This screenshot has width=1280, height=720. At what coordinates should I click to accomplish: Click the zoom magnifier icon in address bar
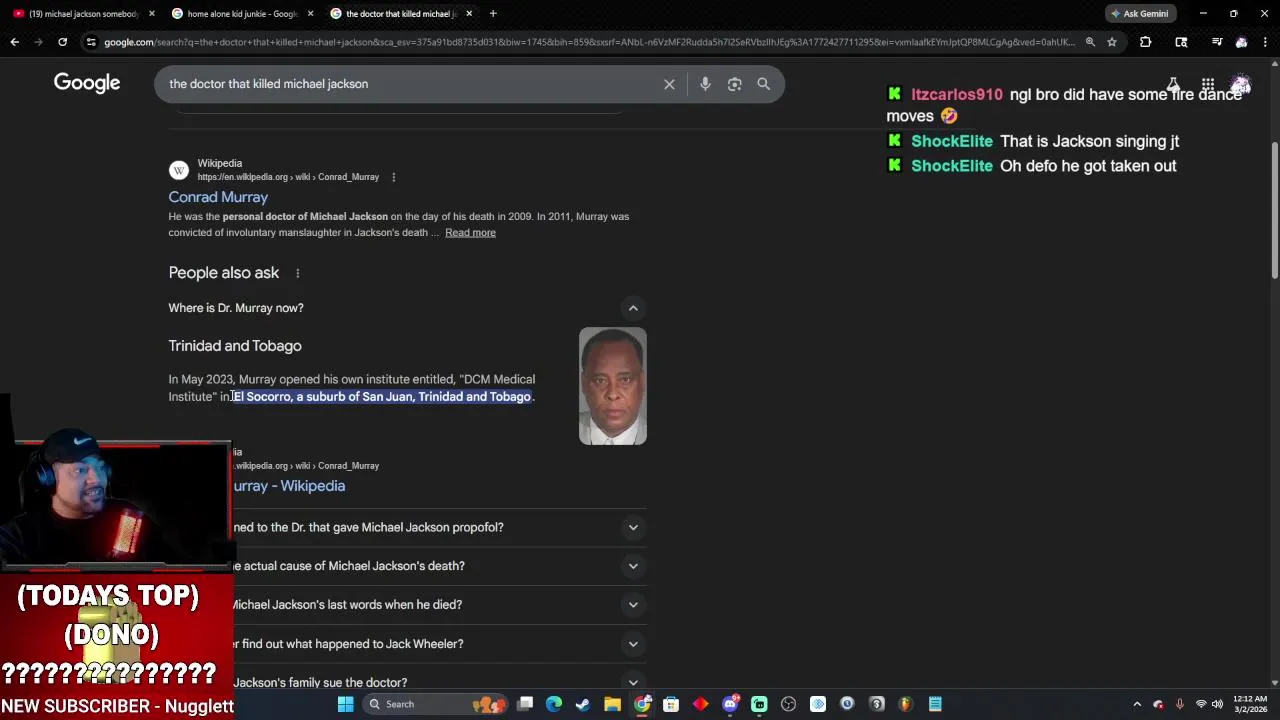point(1090,42)
